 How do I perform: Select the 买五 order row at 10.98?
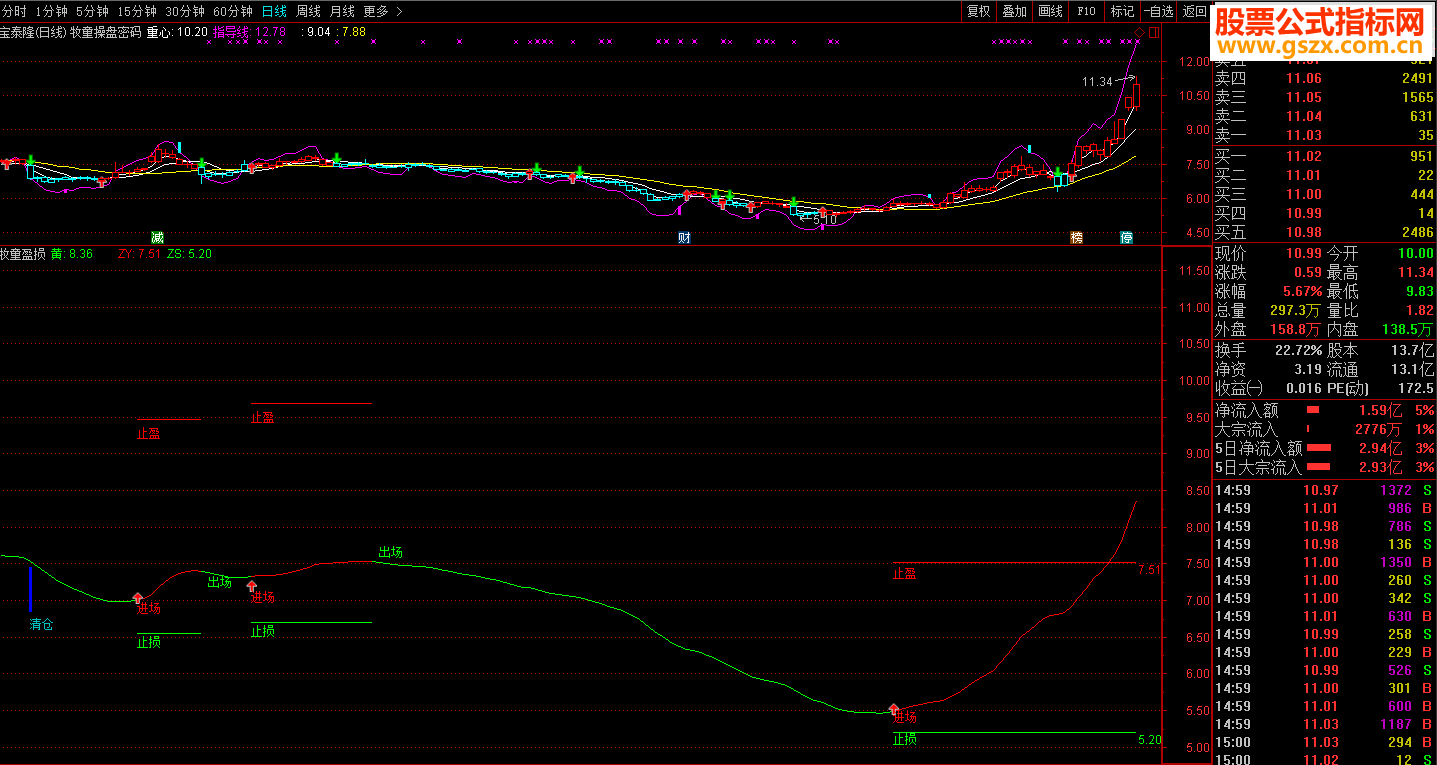[1324, 232]
